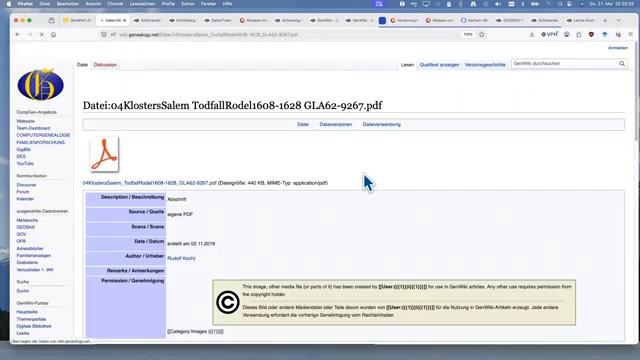
Task: Open the Verlustlisten 1. WK link
Action: click(x=35, y=270)
